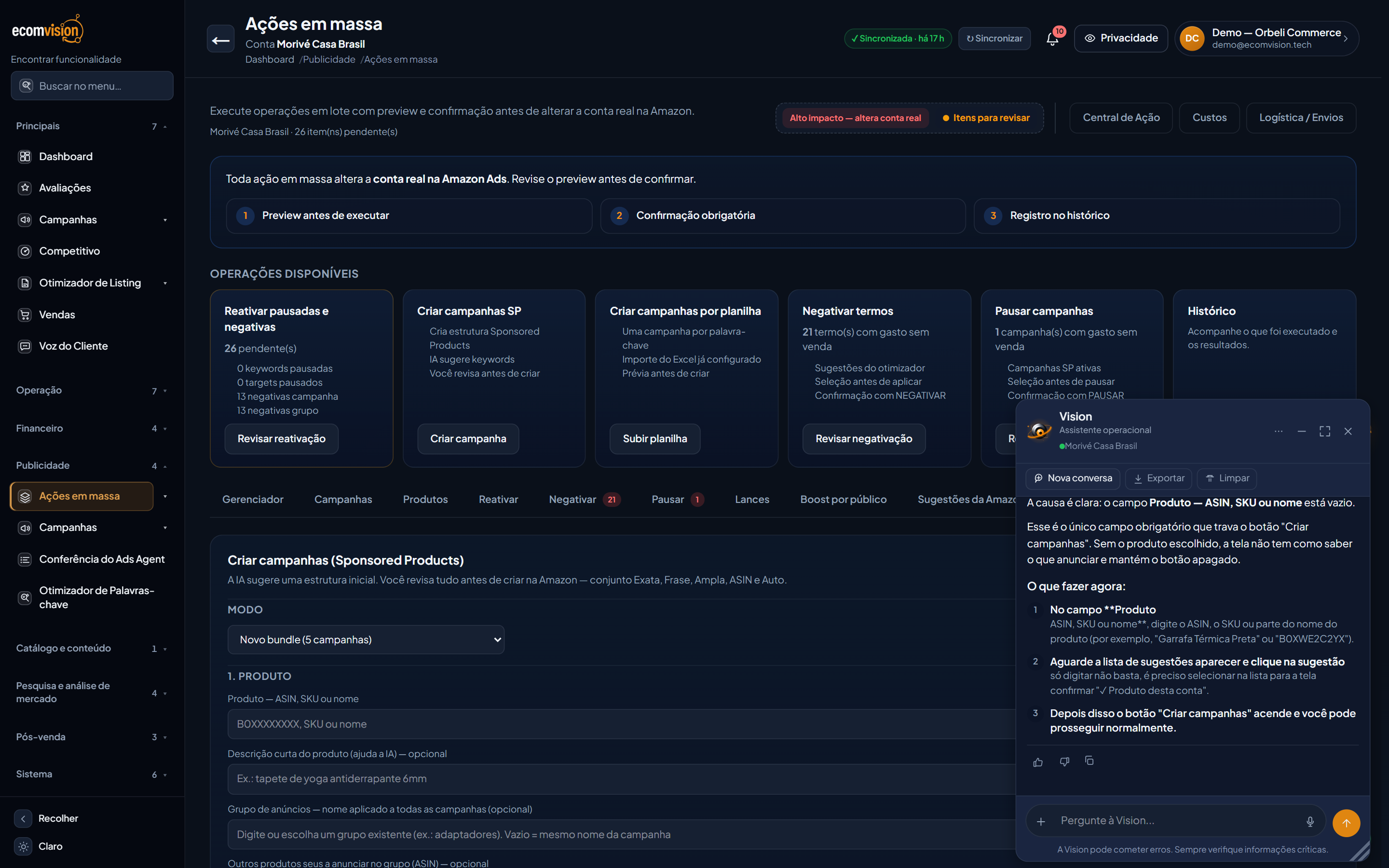Click the plus attach icon in Vision

point(1041,822)
